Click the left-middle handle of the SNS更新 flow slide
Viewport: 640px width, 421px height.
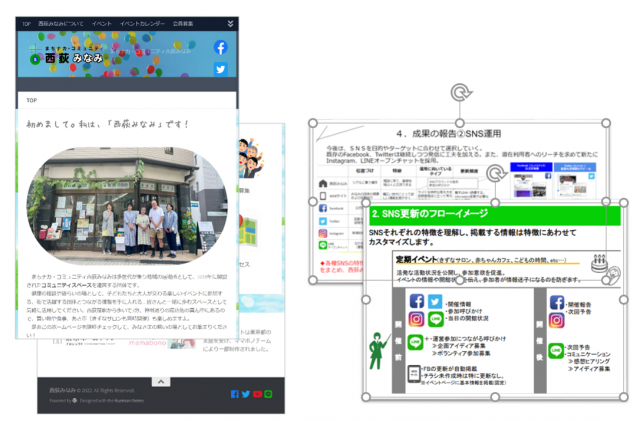pos(366,300)
